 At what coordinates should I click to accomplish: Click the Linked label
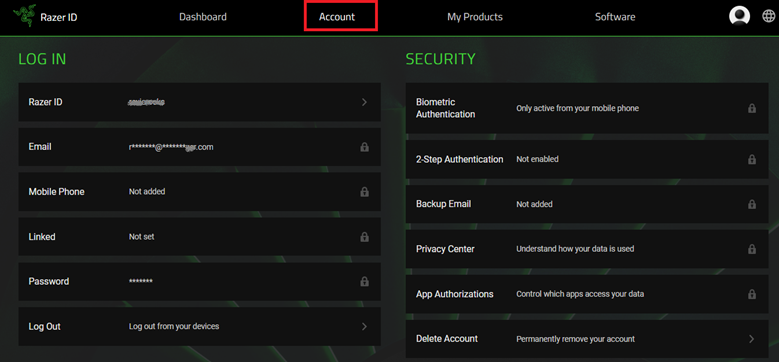click(42, 237)
